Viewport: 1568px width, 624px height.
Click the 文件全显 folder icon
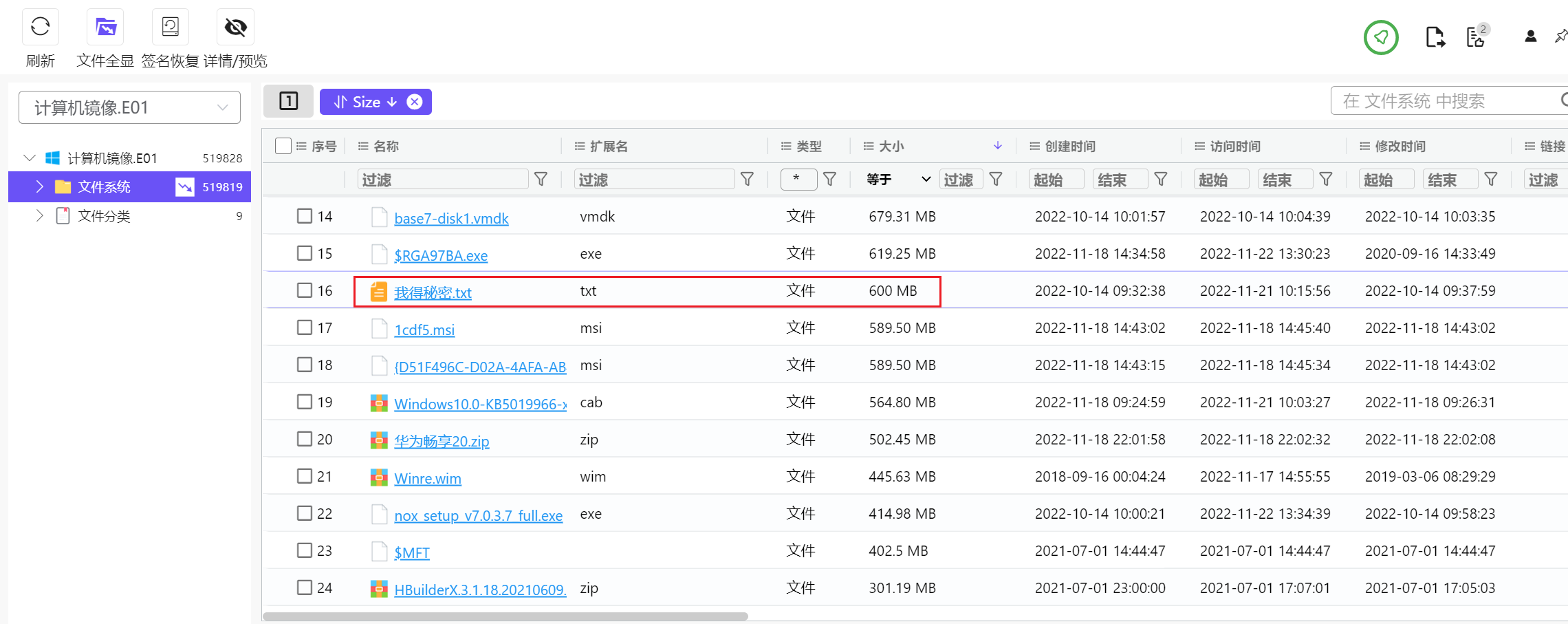(105, 27)
